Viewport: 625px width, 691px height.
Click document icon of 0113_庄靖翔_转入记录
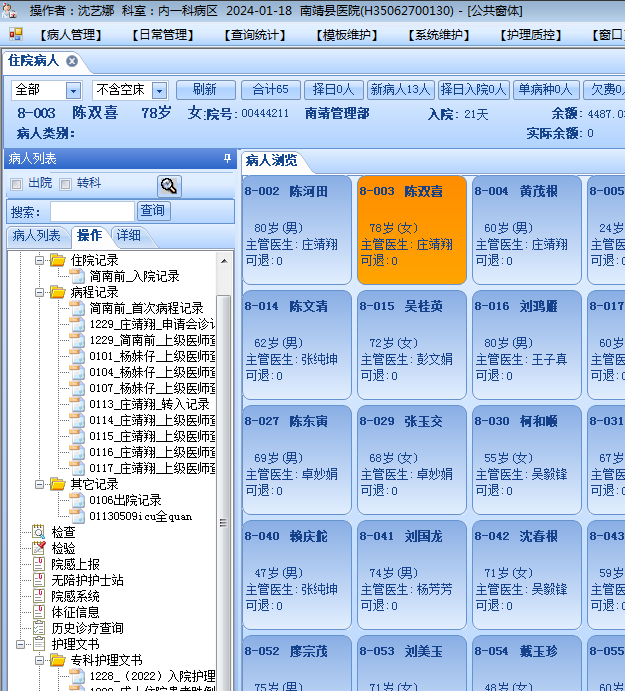tap(77, 404)
